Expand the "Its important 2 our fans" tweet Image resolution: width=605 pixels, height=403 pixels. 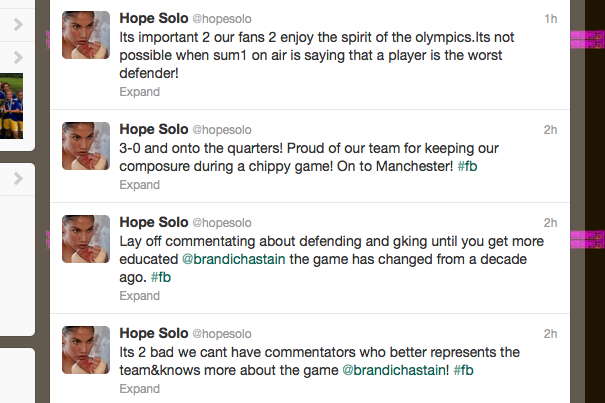[x=139, y=91]
